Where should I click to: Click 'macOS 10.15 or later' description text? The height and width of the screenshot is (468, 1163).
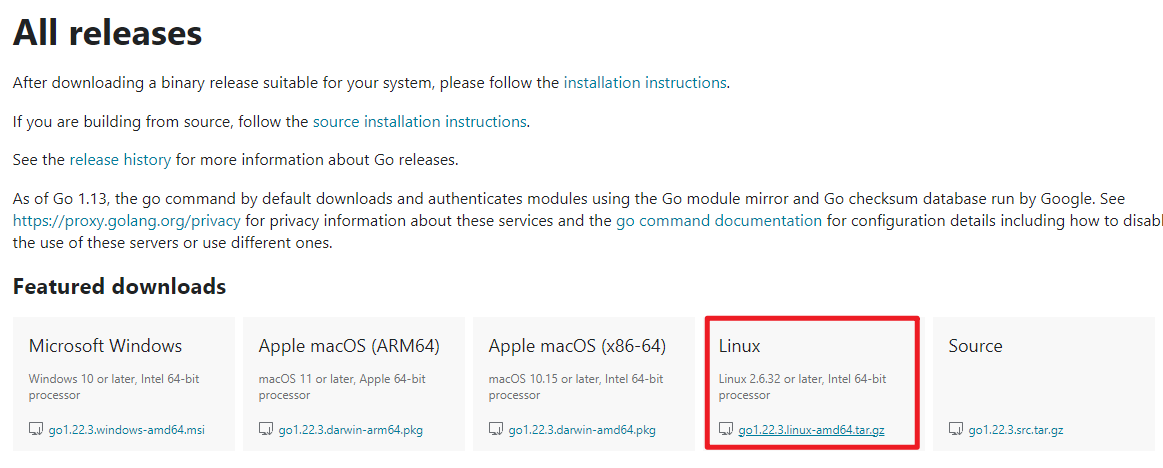point(576,386)
